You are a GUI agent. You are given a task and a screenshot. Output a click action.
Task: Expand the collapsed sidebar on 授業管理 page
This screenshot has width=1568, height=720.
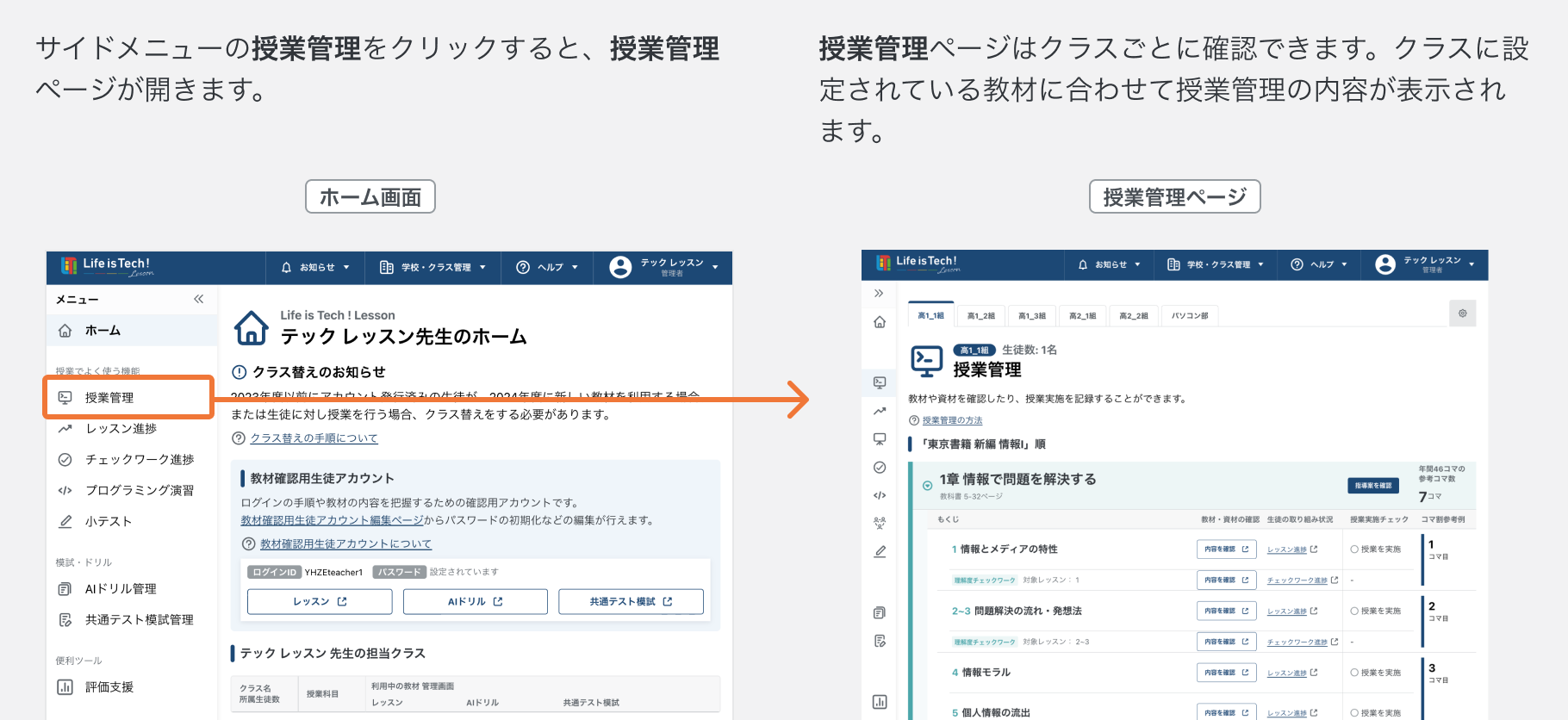point(879,294)
